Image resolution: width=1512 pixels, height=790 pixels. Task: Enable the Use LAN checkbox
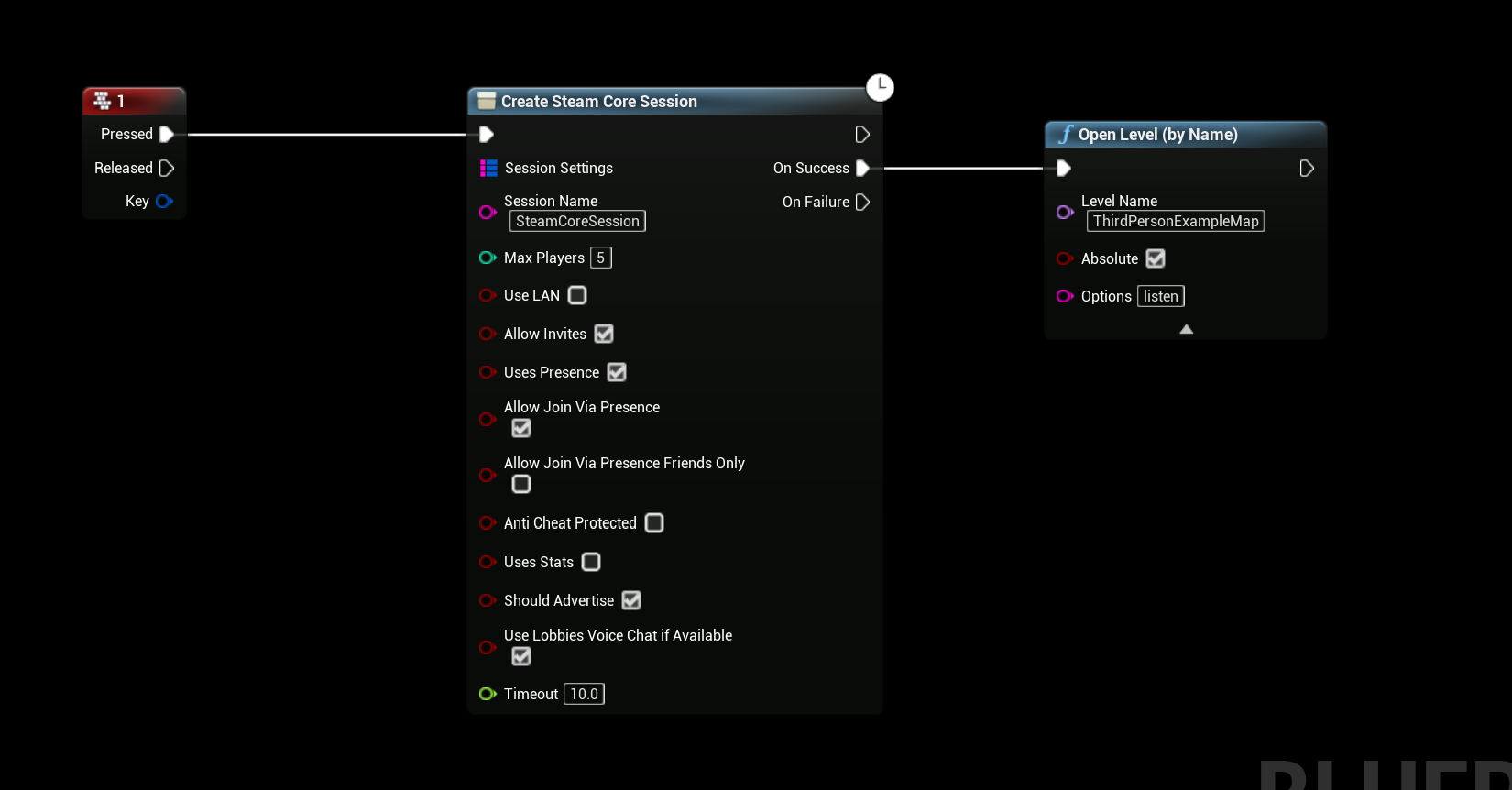pos(577,296)
